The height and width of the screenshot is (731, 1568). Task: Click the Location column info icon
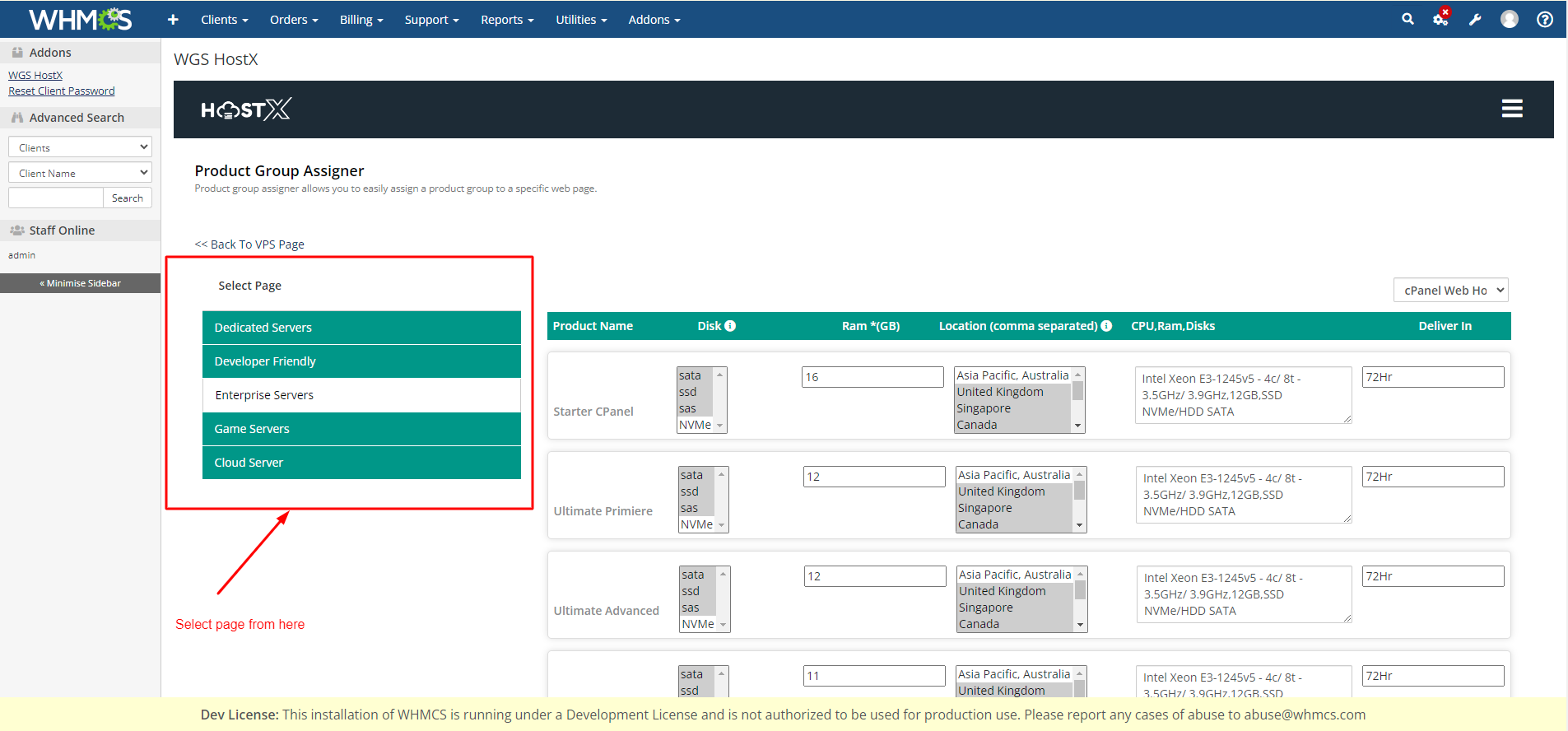coord(1106,326)
